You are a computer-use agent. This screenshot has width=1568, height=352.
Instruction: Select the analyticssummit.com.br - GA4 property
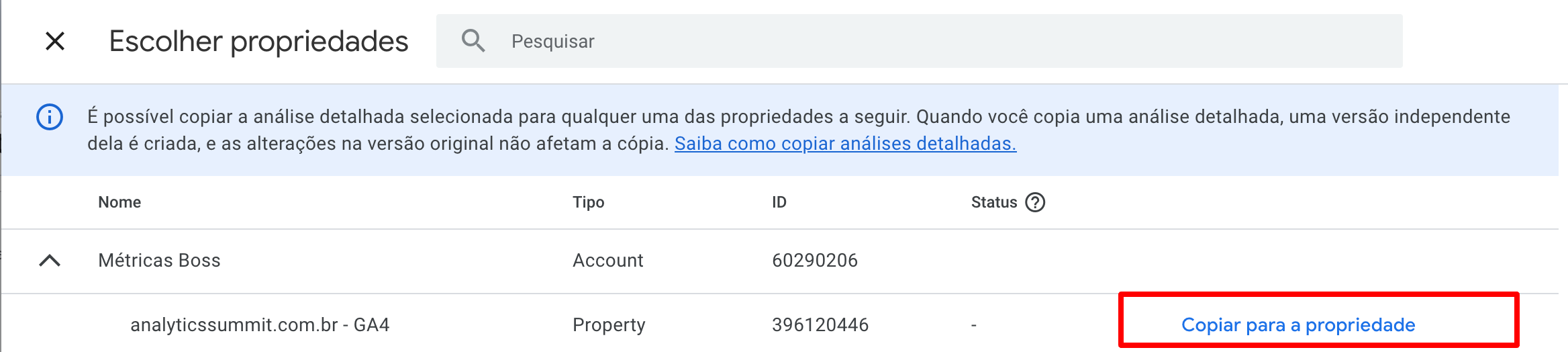260,325
